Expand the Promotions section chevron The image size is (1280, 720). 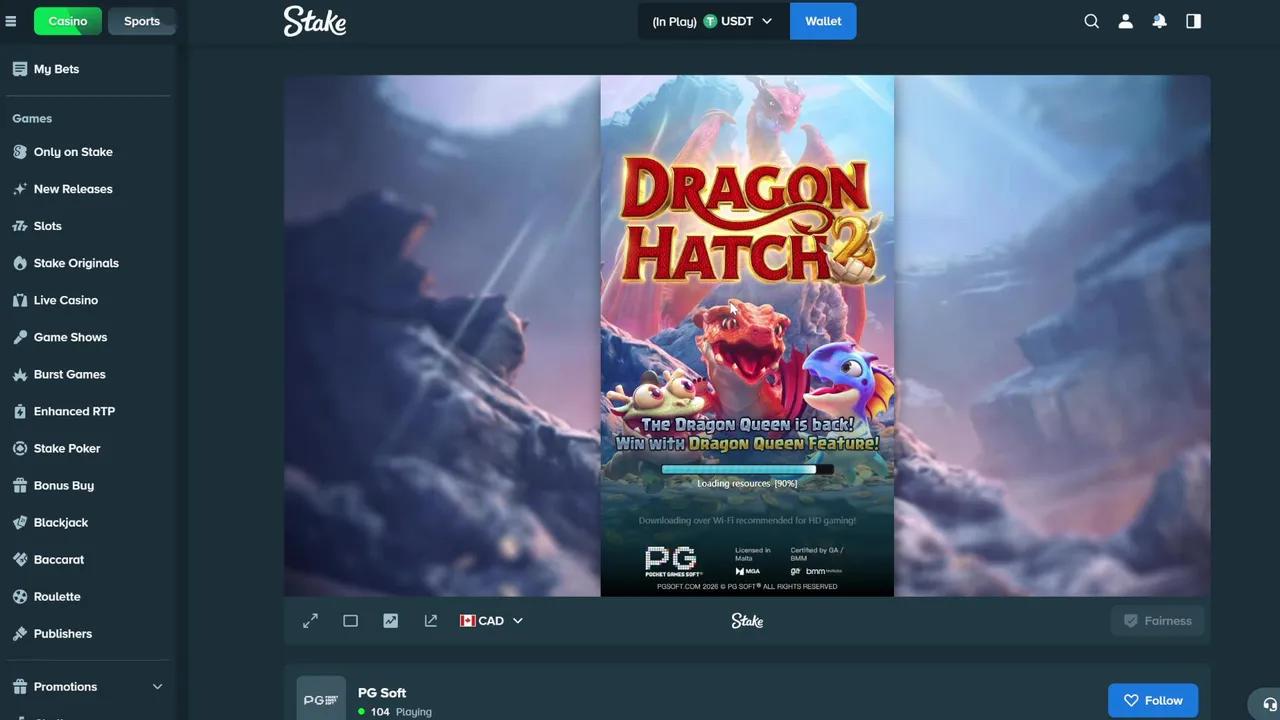(157, 687)
